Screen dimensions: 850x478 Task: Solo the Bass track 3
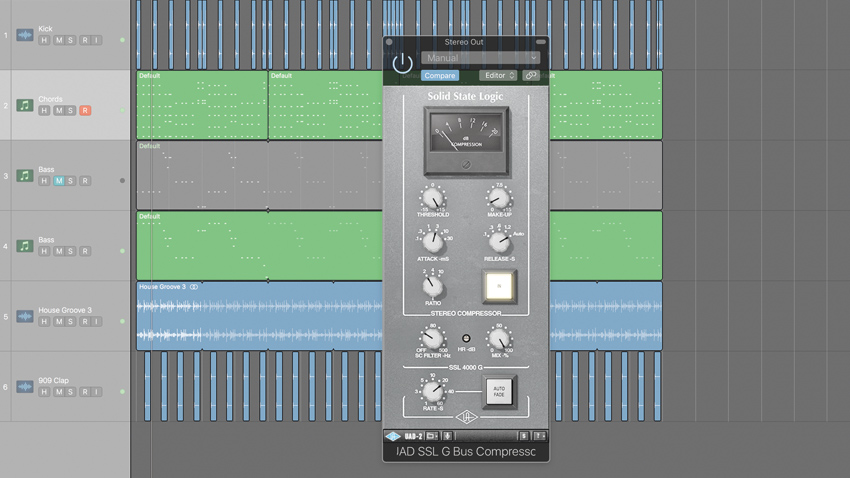coord(70,181)
